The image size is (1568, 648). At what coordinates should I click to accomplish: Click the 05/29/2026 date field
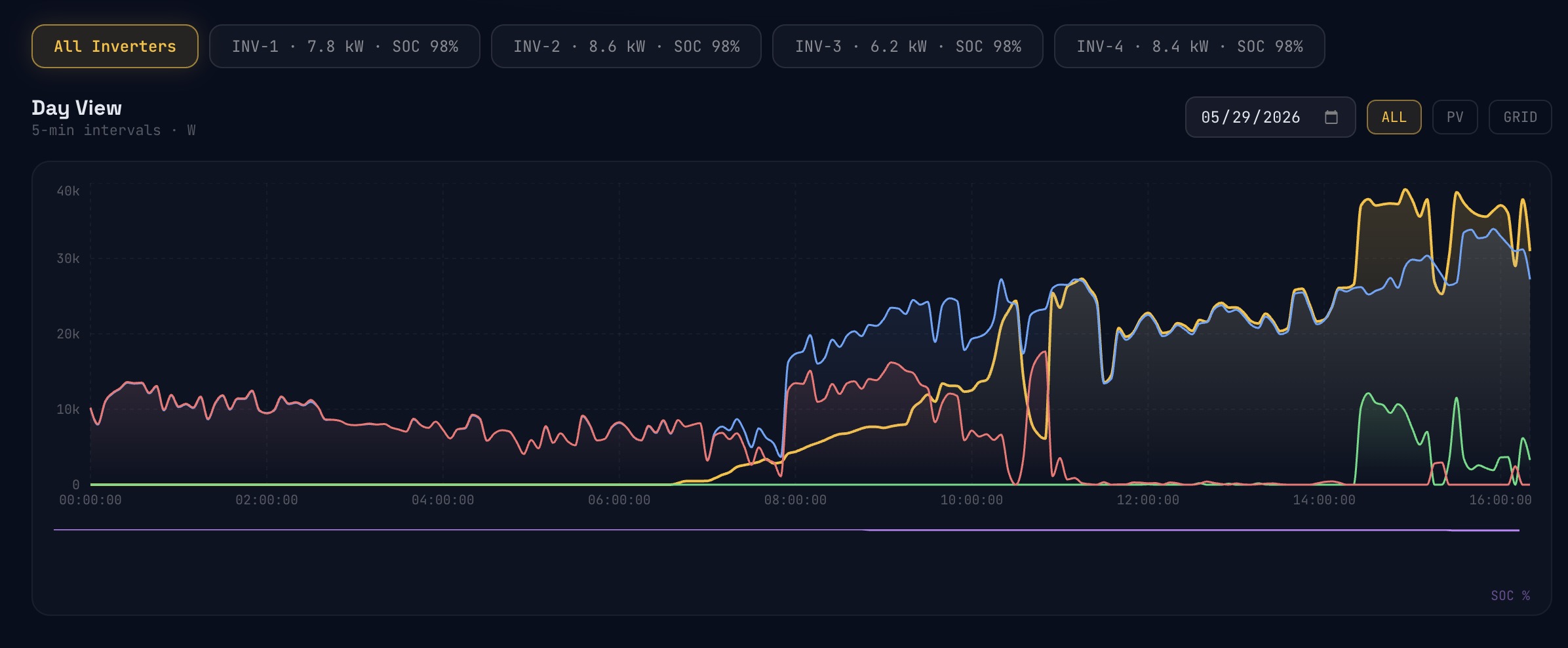1270,117
